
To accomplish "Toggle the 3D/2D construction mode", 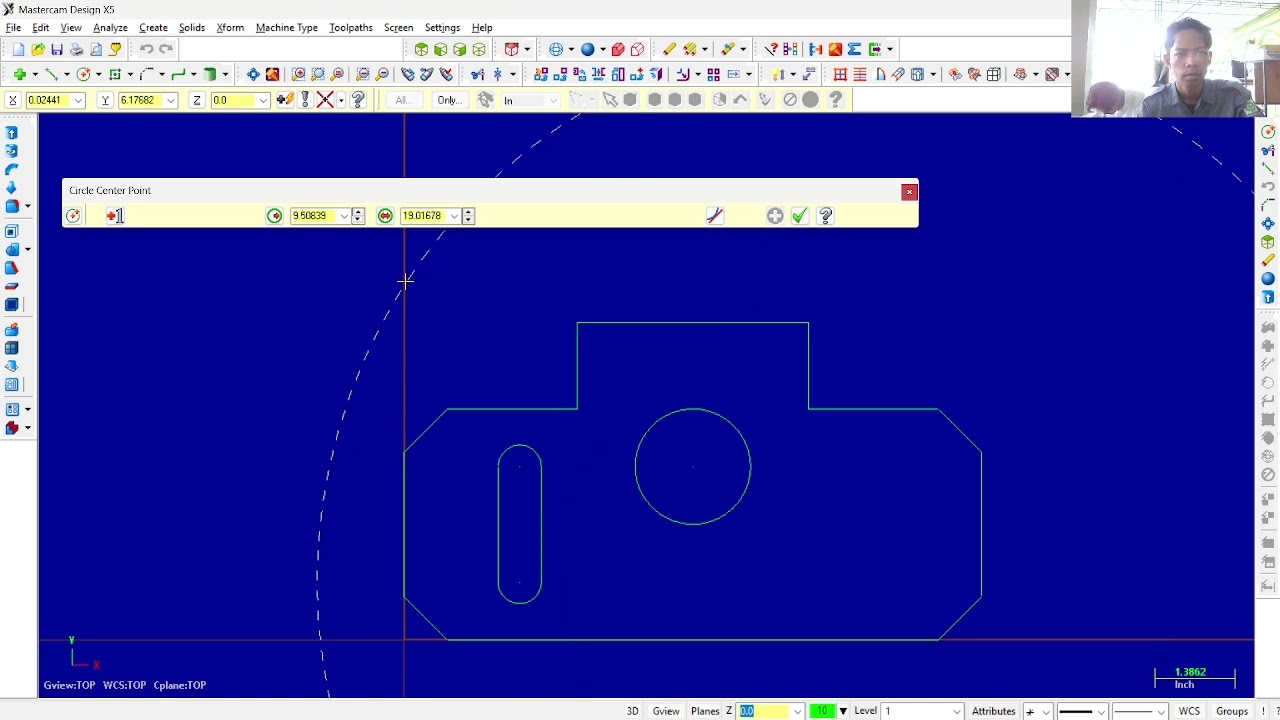I will coord(633,711).
